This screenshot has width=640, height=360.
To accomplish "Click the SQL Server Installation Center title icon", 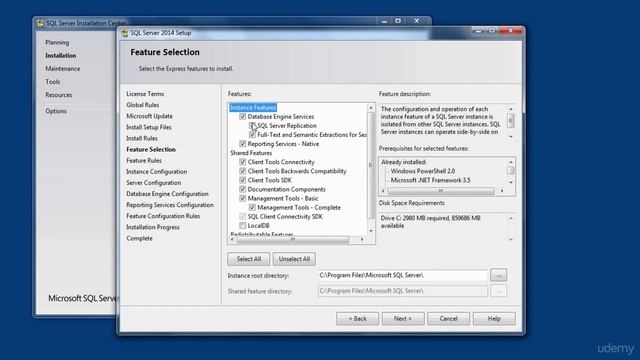I will point(40,23).
